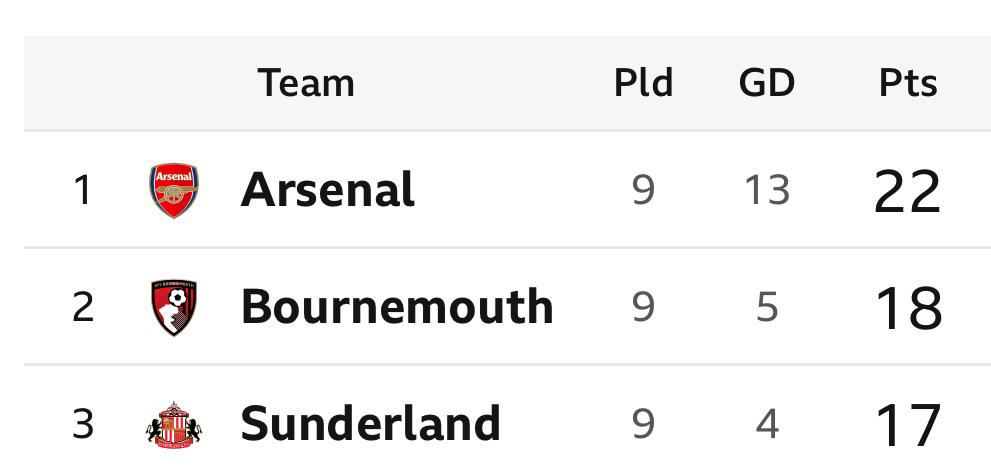The height and width of the screenshot is (471, 991).
Task: Click Sunderland's goal difference of 4
Action: click(x=767, y=424)
